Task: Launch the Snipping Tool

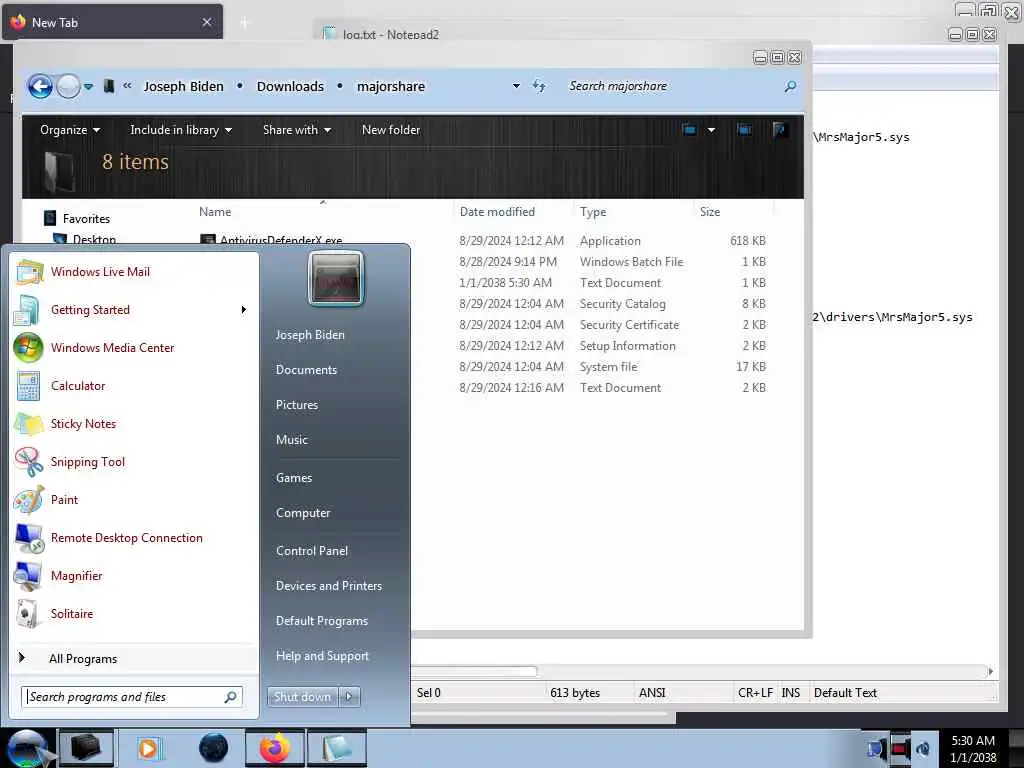Action: click(x=133, y=462)
